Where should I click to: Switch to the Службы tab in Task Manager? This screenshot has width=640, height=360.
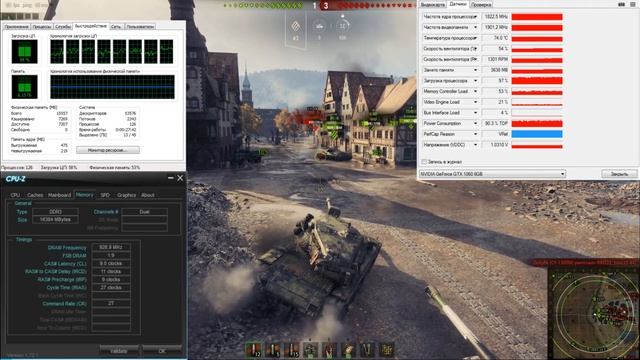tap(63, 27)
